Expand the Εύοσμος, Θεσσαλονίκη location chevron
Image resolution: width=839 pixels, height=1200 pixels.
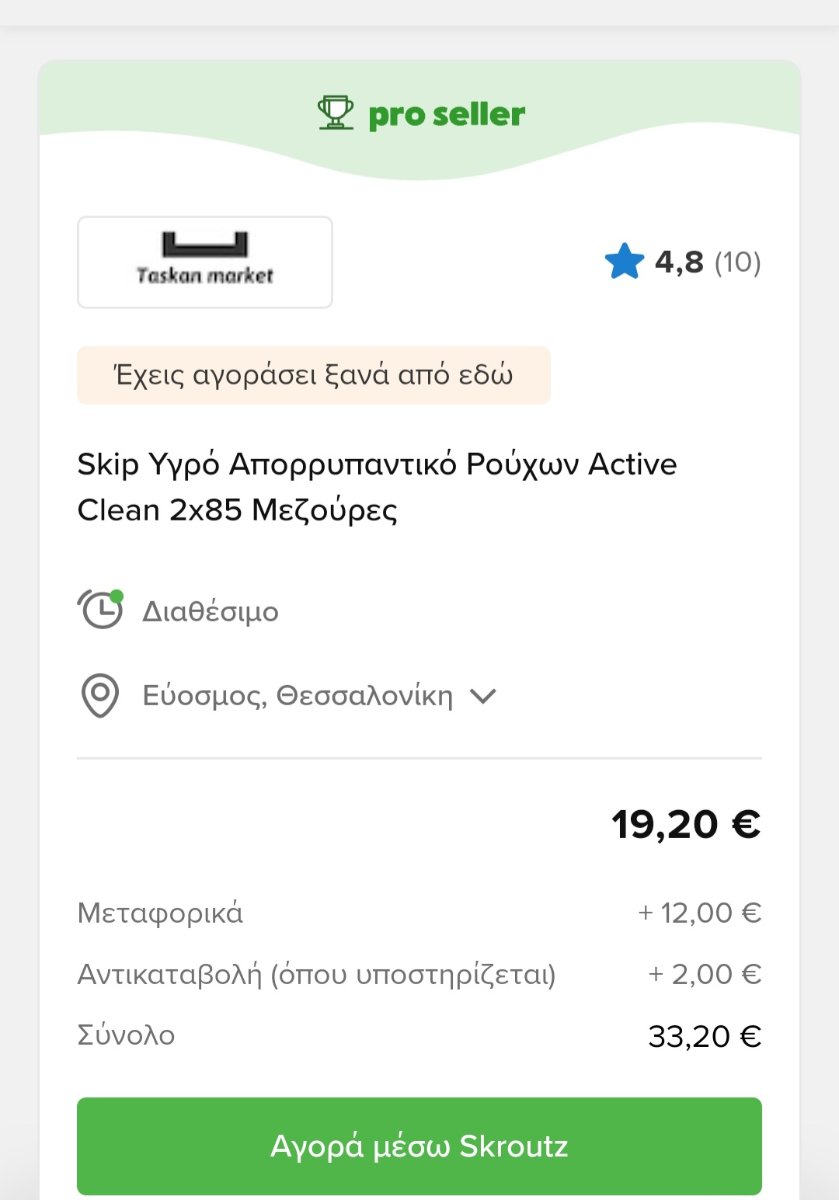[483, 696]
